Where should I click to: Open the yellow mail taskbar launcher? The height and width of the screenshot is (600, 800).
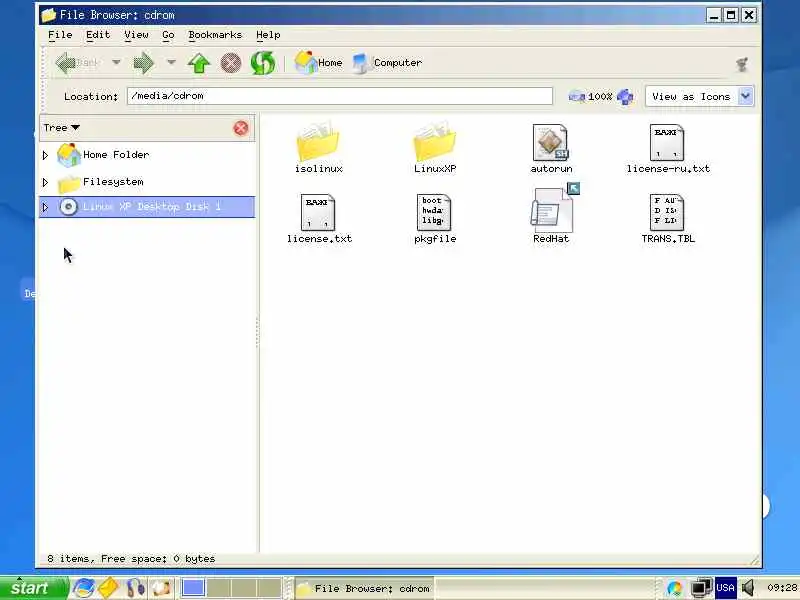[x=109, y=588]
